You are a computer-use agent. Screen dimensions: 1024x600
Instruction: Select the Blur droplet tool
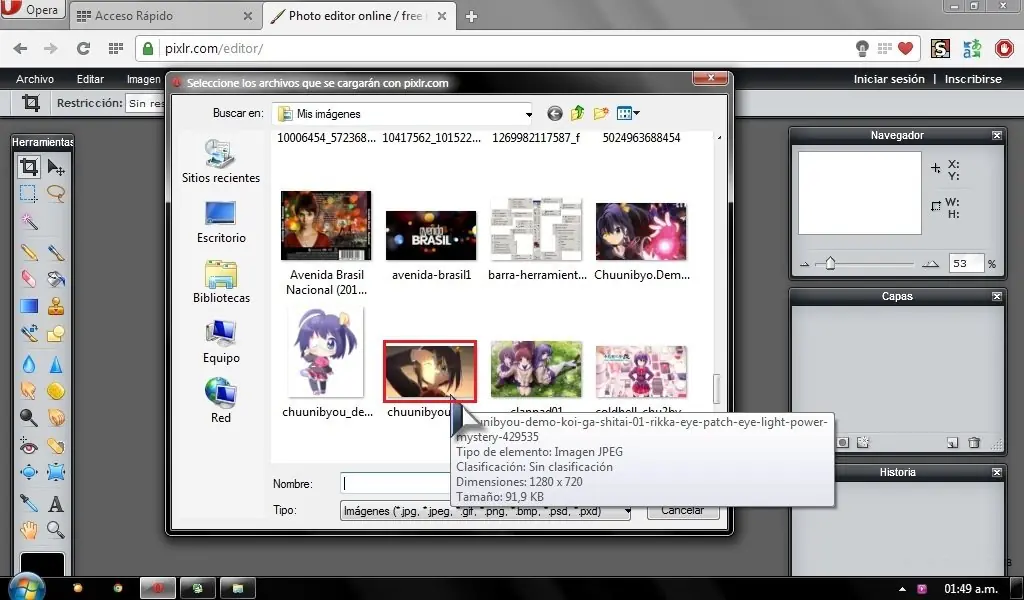coord(29,363)
